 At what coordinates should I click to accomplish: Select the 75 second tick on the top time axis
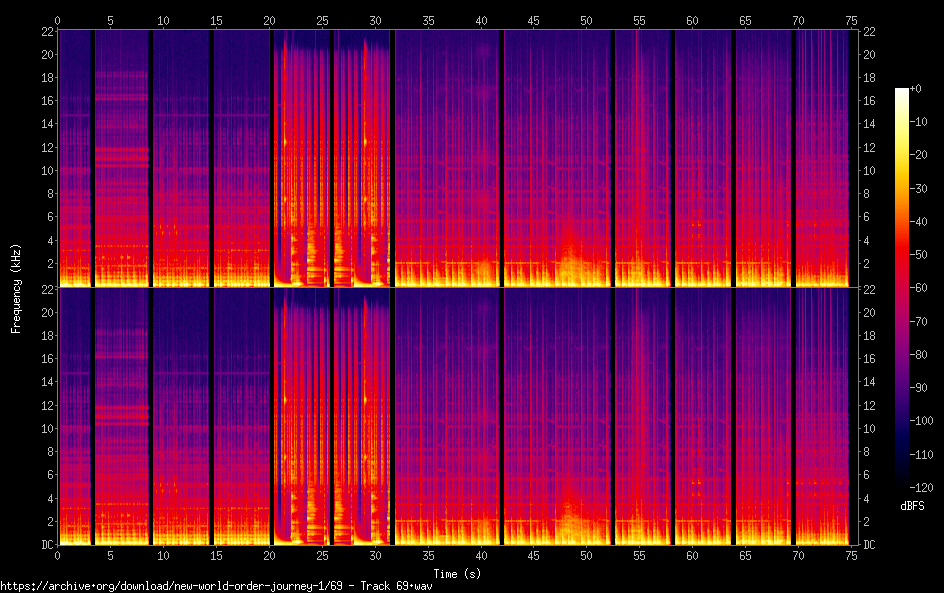point(849,19)
